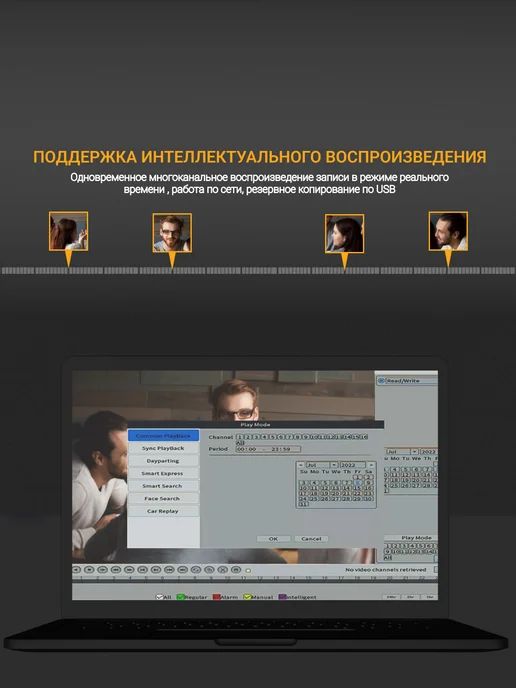This screenshot has height=688, width=516.
Task: Open Smart Search mode
Action: coord(163,486)
